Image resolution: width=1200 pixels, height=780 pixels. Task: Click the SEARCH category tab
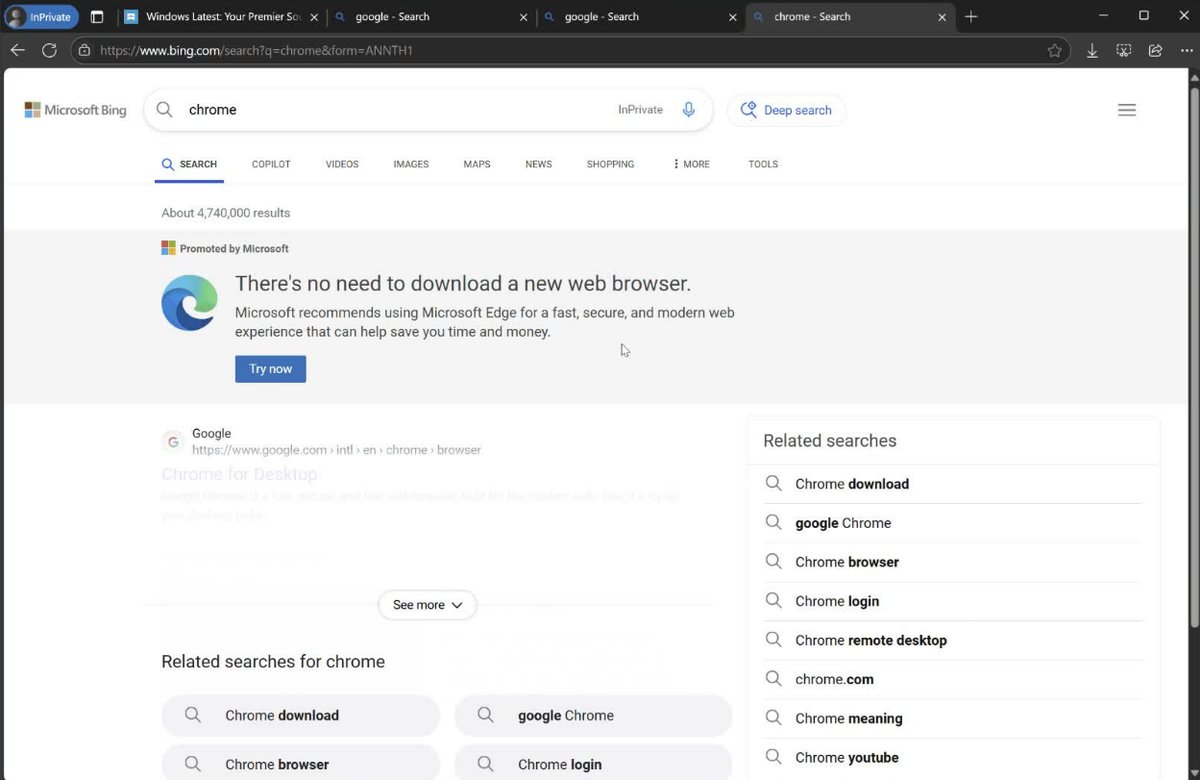click(x=189, y=164)
